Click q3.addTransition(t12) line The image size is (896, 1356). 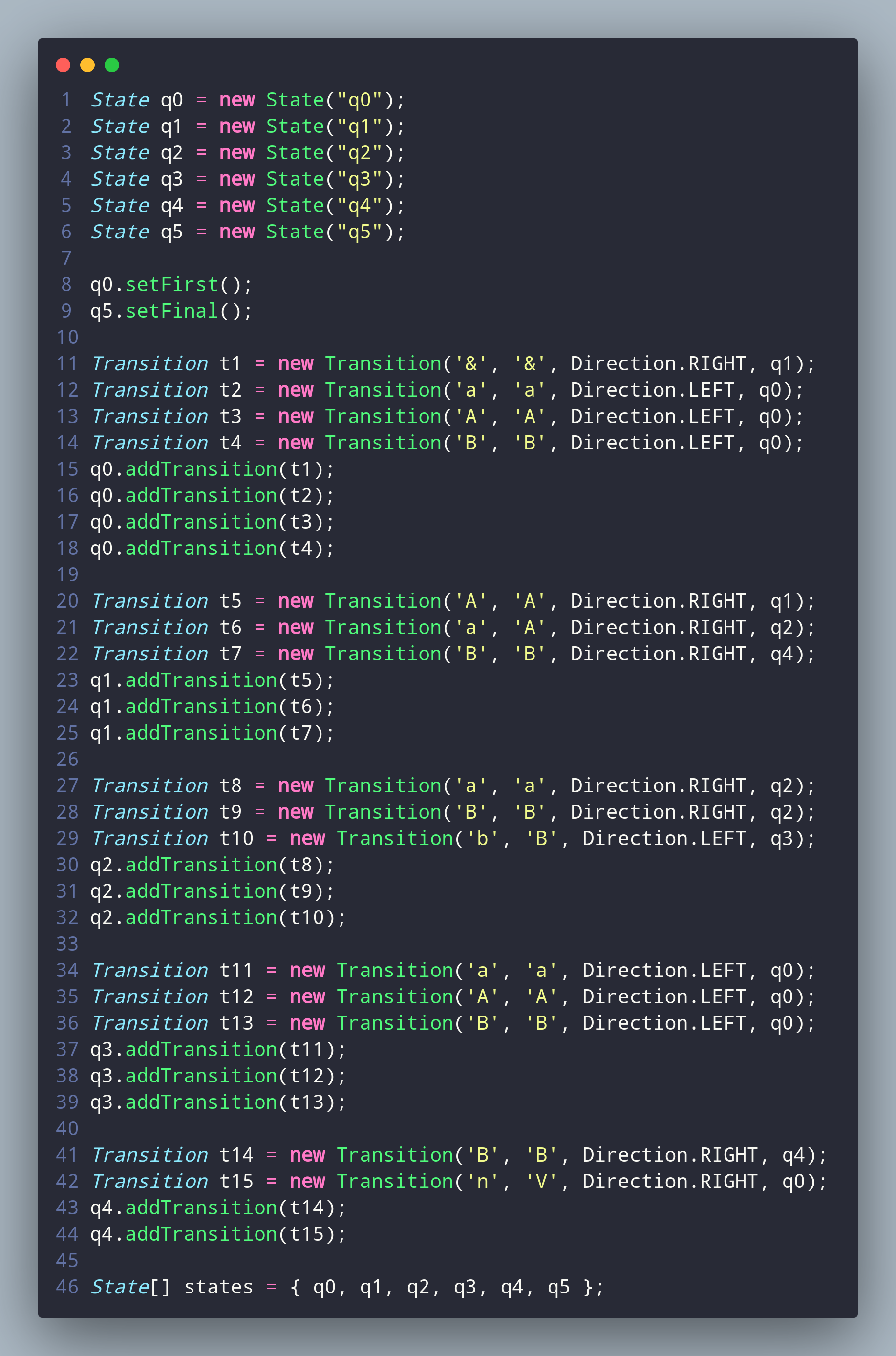(x=219, y=1076)
